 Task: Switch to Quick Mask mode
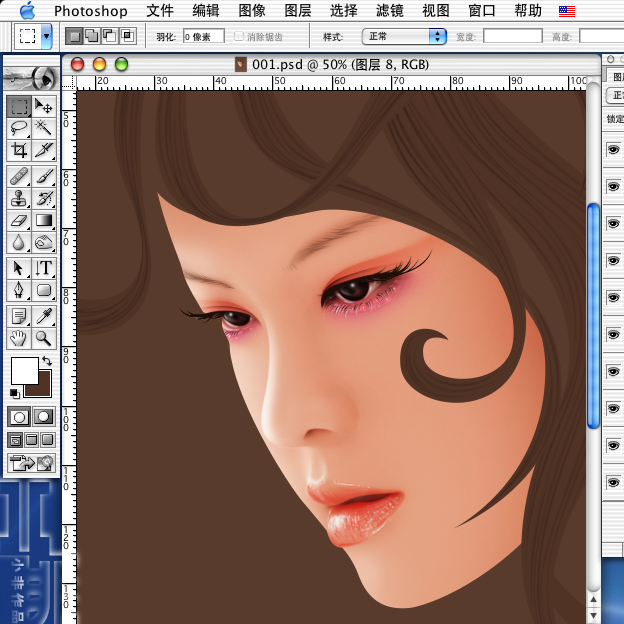click(43, 417)
